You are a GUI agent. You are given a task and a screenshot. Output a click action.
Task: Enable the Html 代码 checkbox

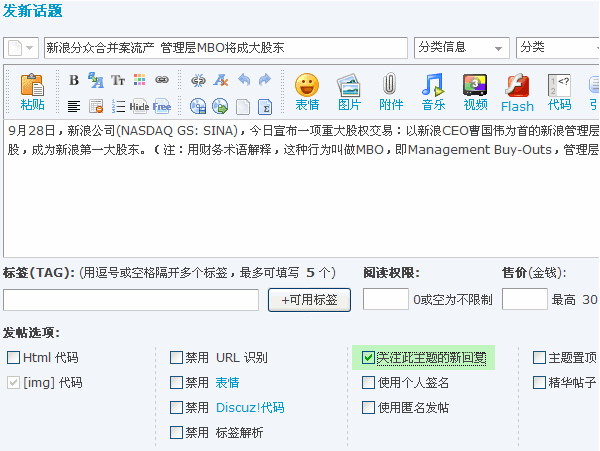click(13, 357)
